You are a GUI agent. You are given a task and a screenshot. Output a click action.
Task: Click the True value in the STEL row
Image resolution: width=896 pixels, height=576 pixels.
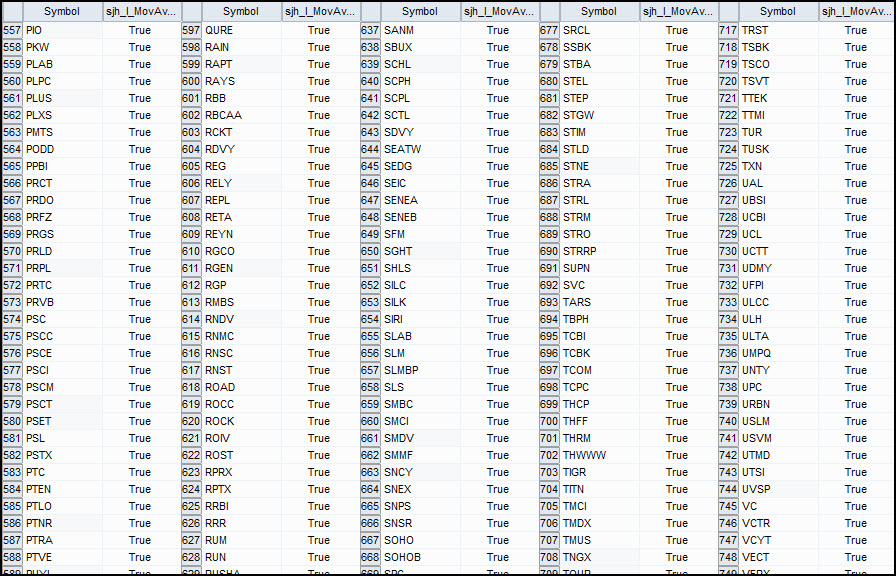(x=677, y=81)
